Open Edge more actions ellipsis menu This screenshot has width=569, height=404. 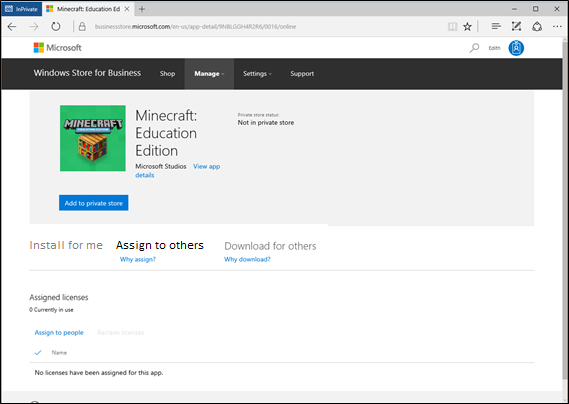point(557,26)
